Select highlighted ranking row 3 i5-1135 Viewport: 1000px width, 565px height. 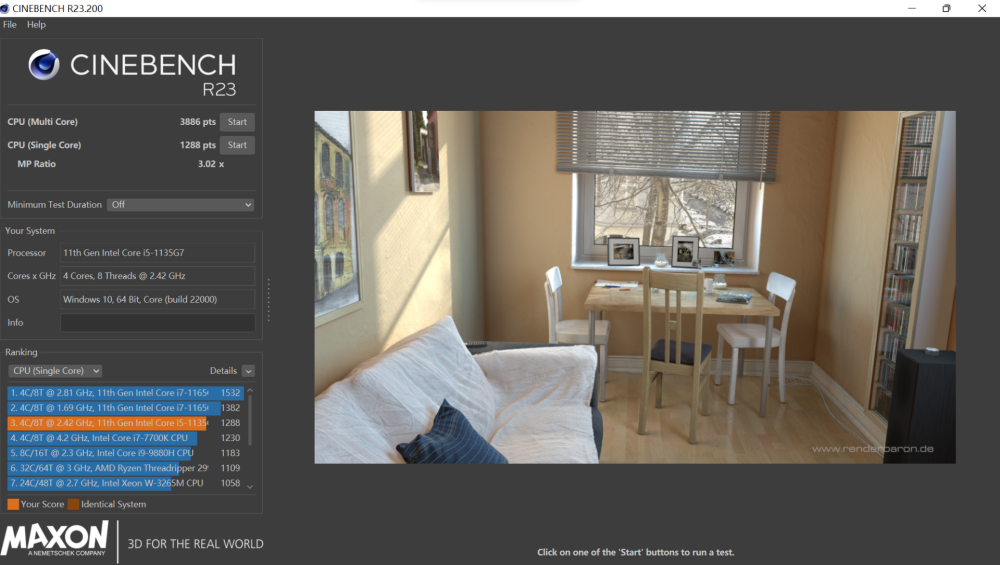[126, 423]
